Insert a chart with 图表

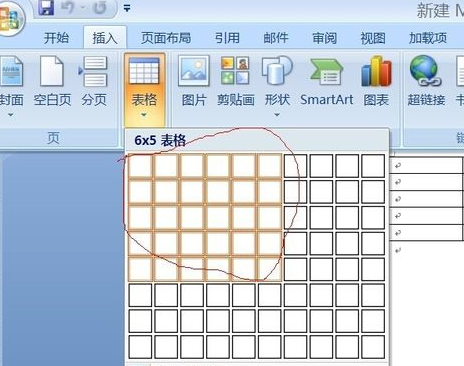click(376, 81)
